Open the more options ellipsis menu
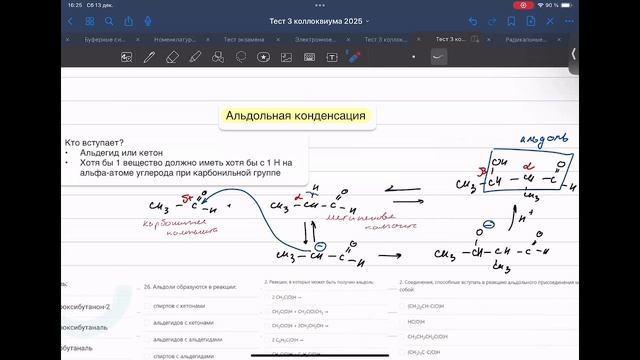The width and height of the screenshot is (640, 360). coord(569,21)
